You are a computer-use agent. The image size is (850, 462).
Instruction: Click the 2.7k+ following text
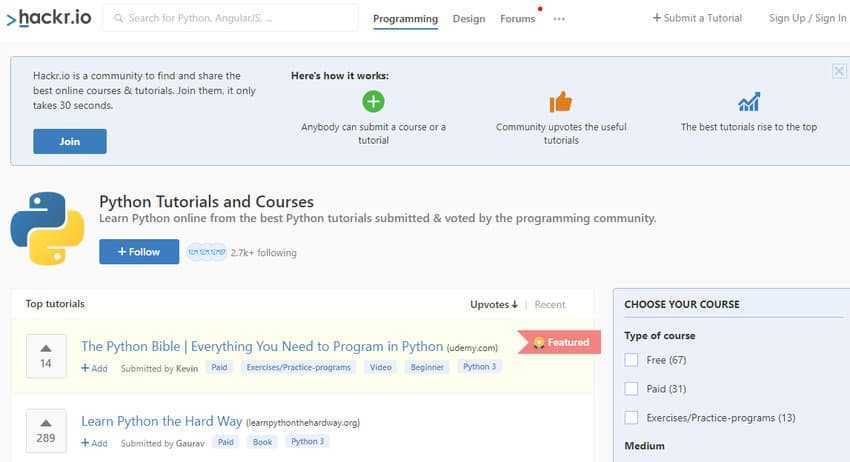tap(263, 253)
